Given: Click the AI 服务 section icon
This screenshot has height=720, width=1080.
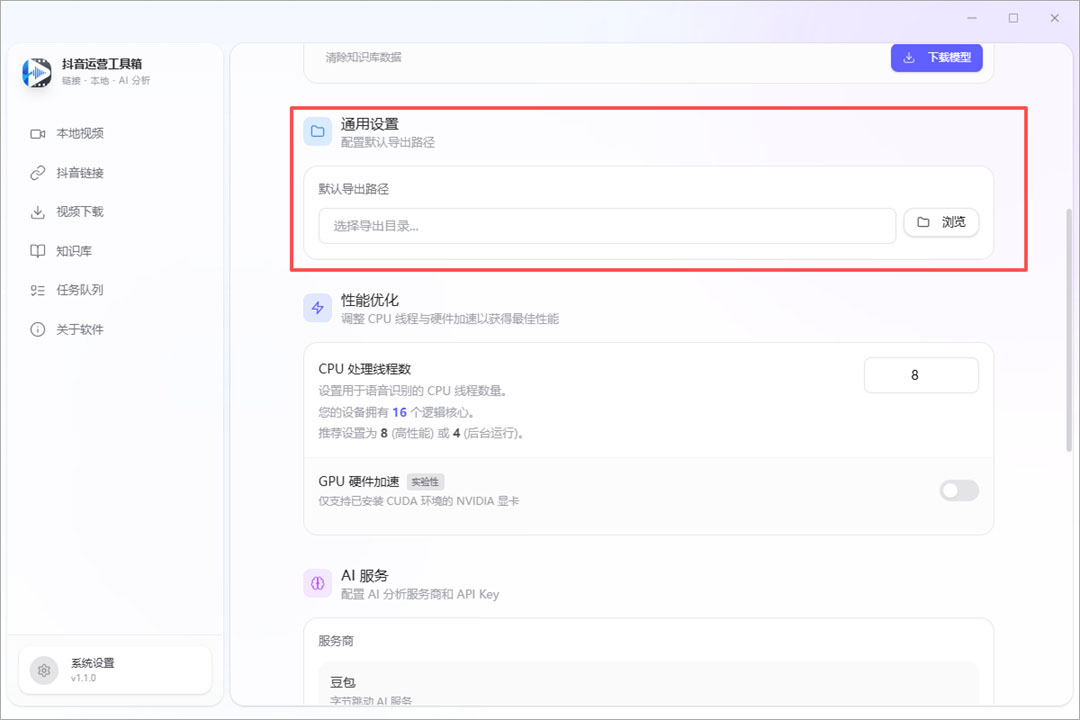Looking at the screenshot, I should pos(317,583).
